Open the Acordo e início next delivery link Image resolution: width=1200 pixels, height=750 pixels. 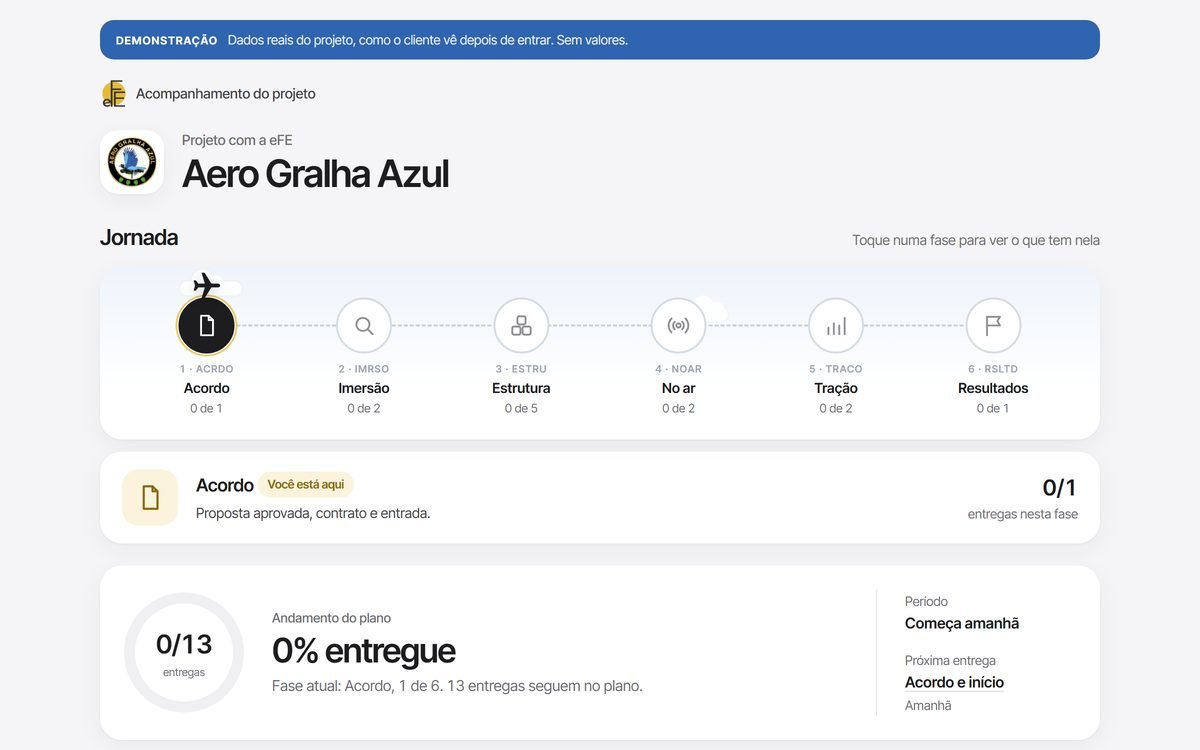coord(954,682)
